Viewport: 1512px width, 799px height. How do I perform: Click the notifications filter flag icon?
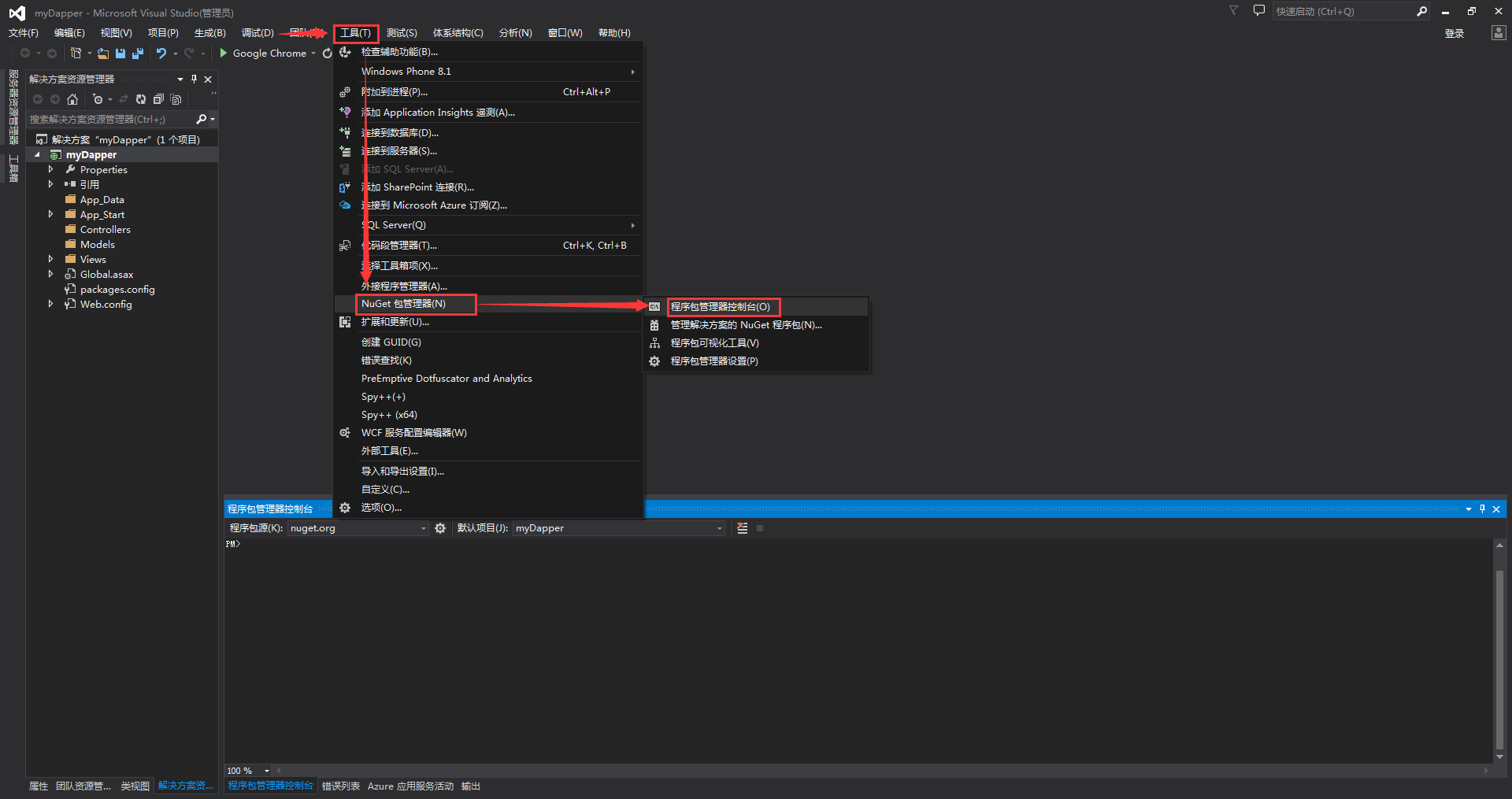[x=1234, y=11]
